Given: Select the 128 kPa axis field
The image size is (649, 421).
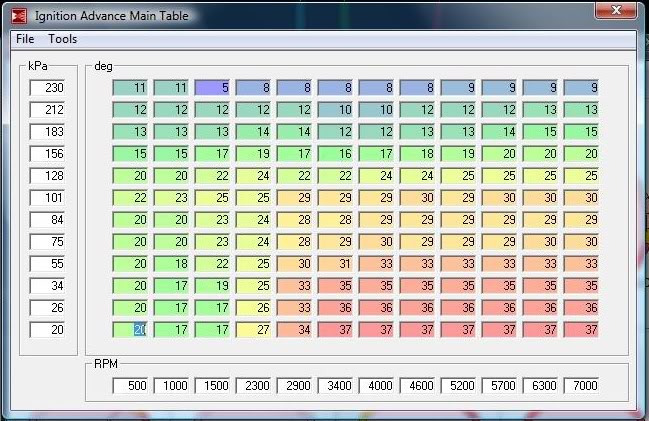Looking at the screenshot, I should coord(47,176).
